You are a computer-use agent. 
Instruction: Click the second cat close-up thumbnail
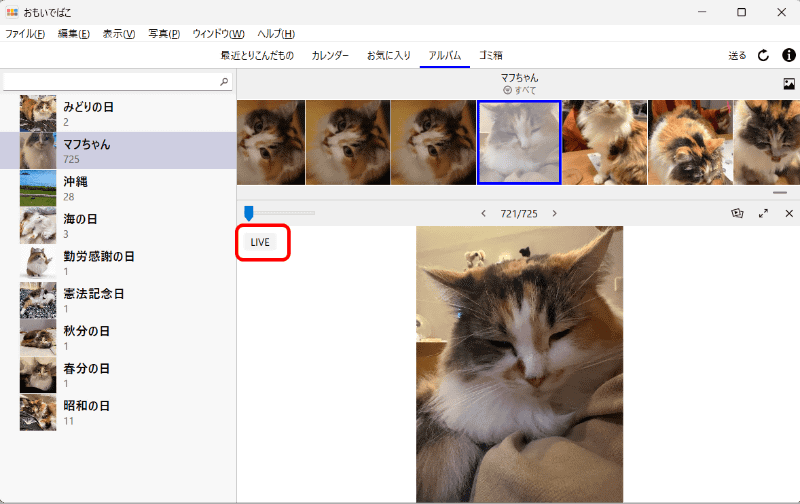348,142
